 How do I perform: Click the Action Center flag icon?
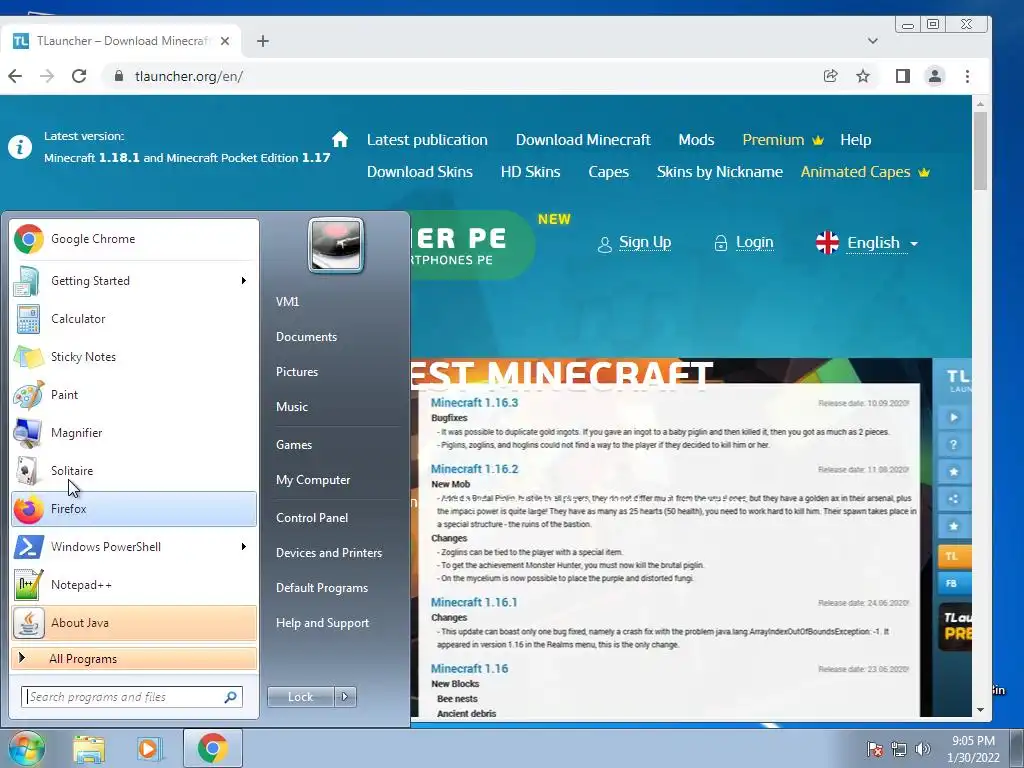click(874, 749)
